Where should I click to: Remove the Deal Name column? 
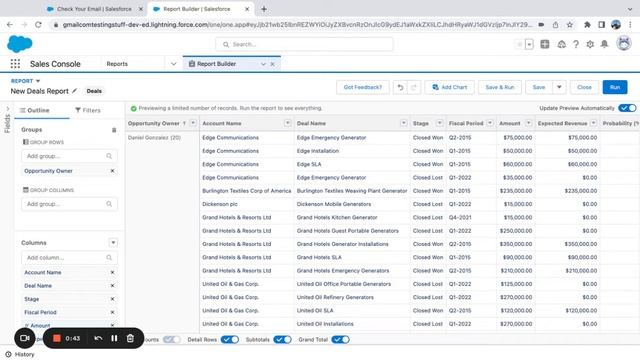[112, 286]
